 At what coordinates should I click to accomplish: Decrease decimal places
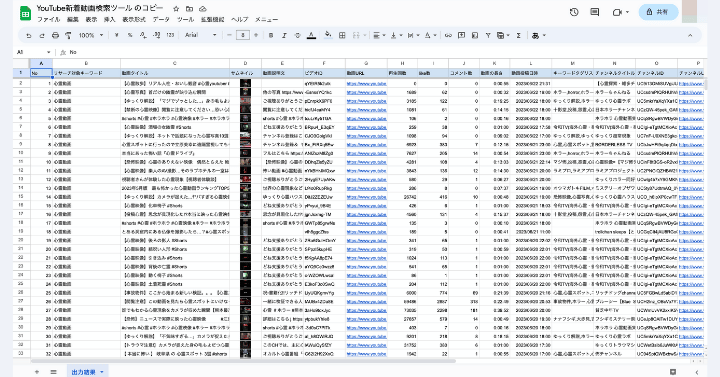tap(143, 35)
